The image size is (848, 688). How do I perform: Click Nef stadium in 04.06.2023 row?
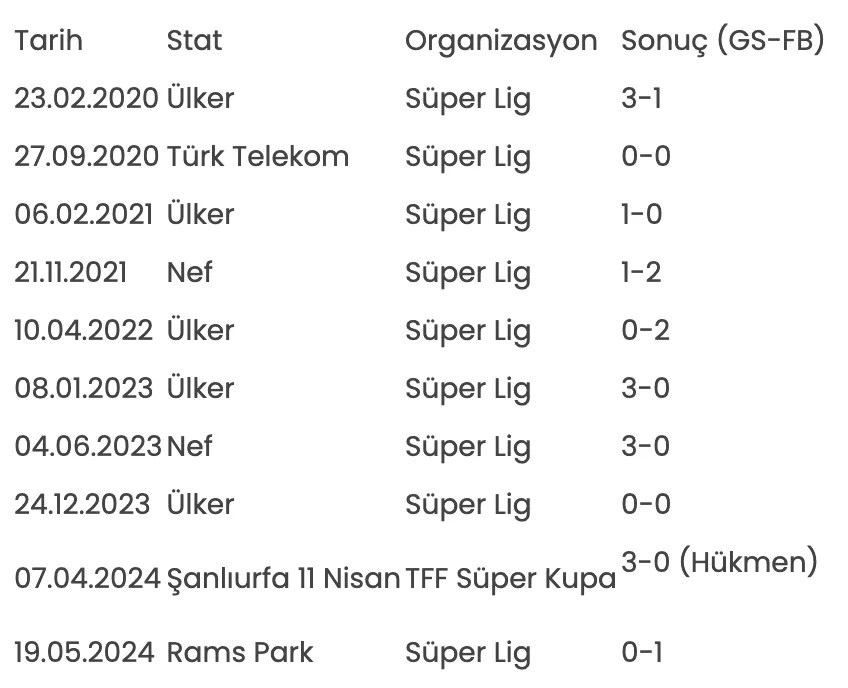(190, 446)
